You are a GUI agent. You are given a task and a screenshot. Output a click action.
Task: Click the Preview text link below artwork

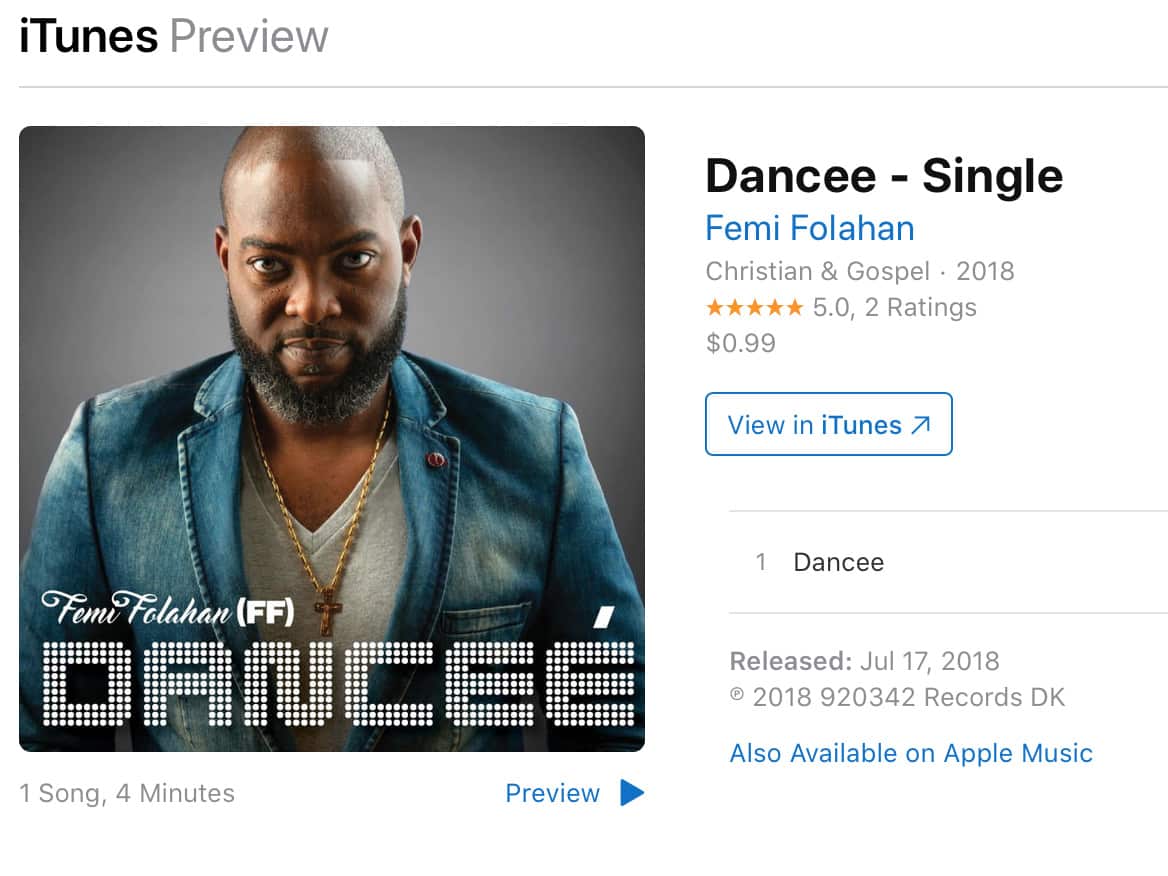(552, 793)
